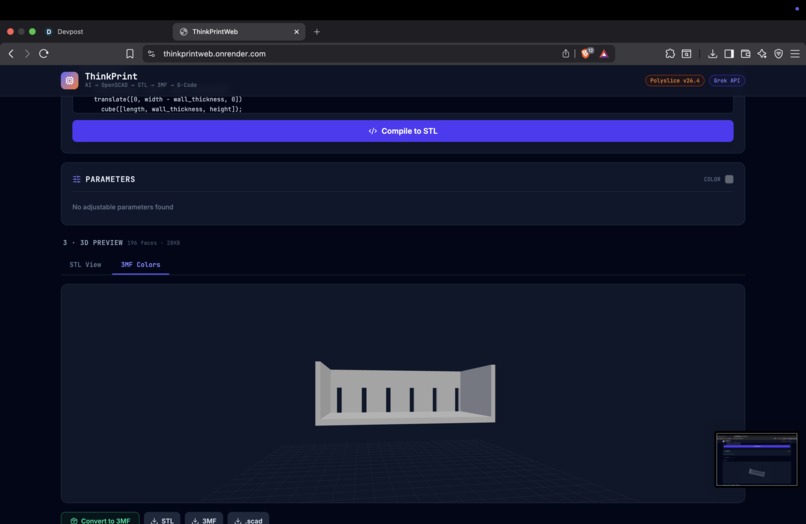The height and width of the screenshot is (524, 806).
Task: Click 'No adjustable parameters found' text
Action: pos(123,207)
